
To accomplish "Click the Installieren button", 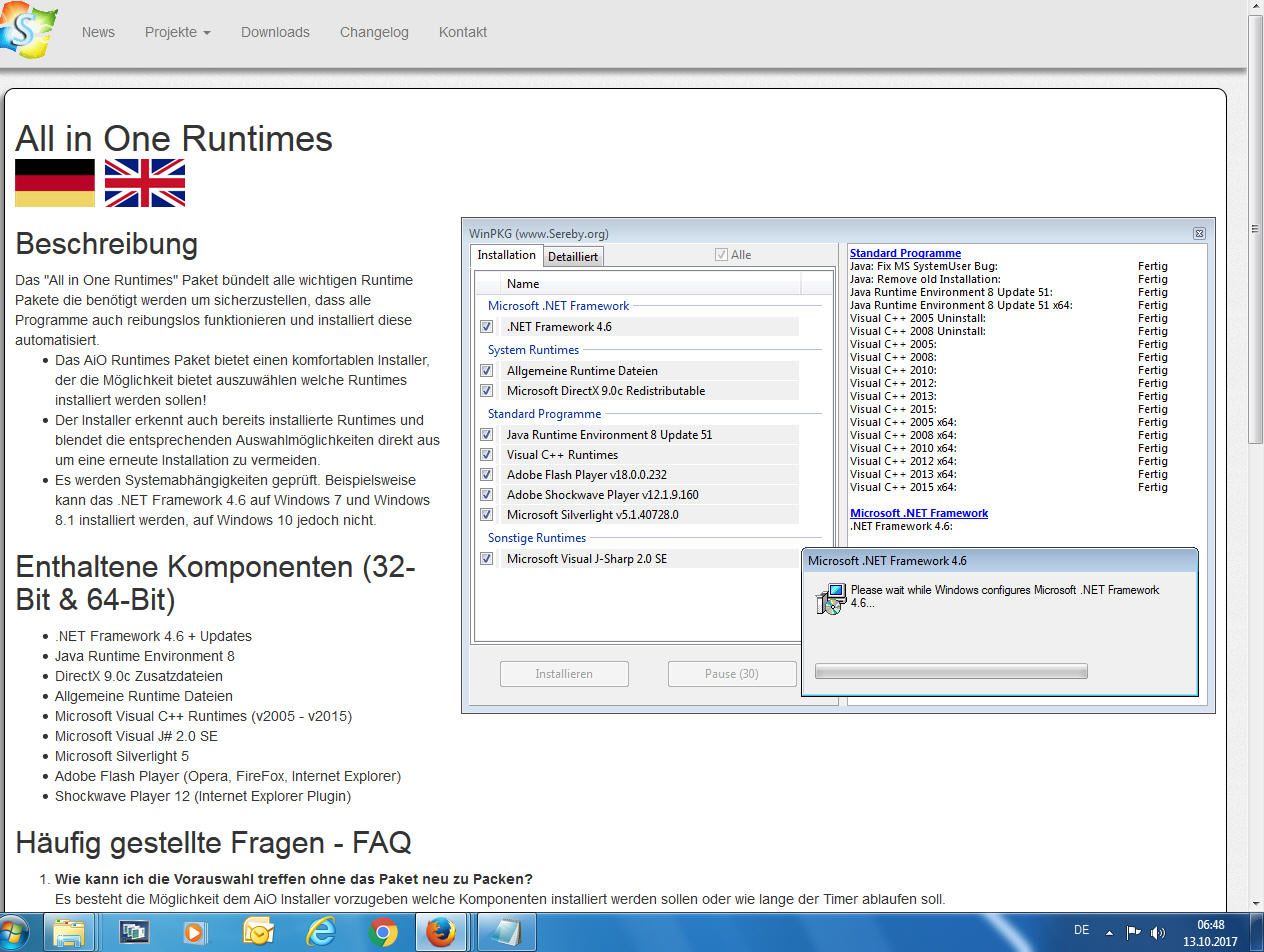I will tap(564, 674).
